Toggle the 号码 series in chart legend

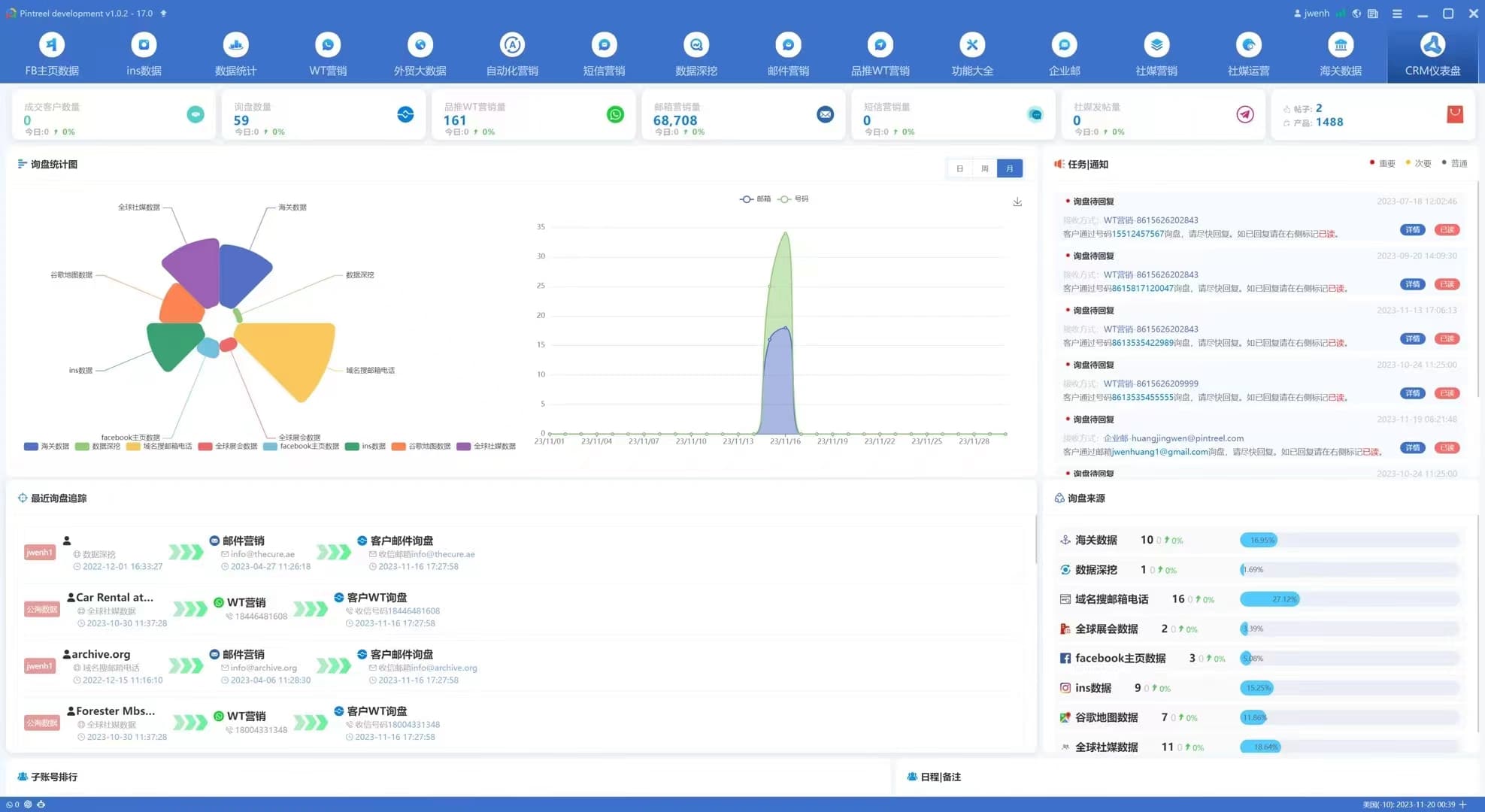793,199
